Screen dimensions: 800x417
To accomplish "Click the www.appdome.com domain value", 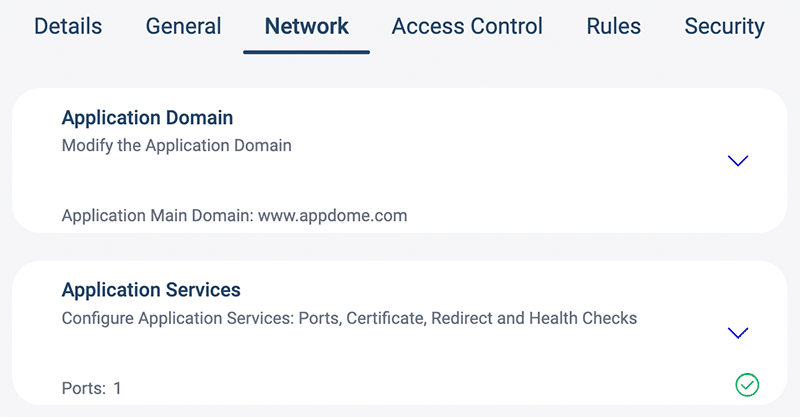I will (332, 215).
